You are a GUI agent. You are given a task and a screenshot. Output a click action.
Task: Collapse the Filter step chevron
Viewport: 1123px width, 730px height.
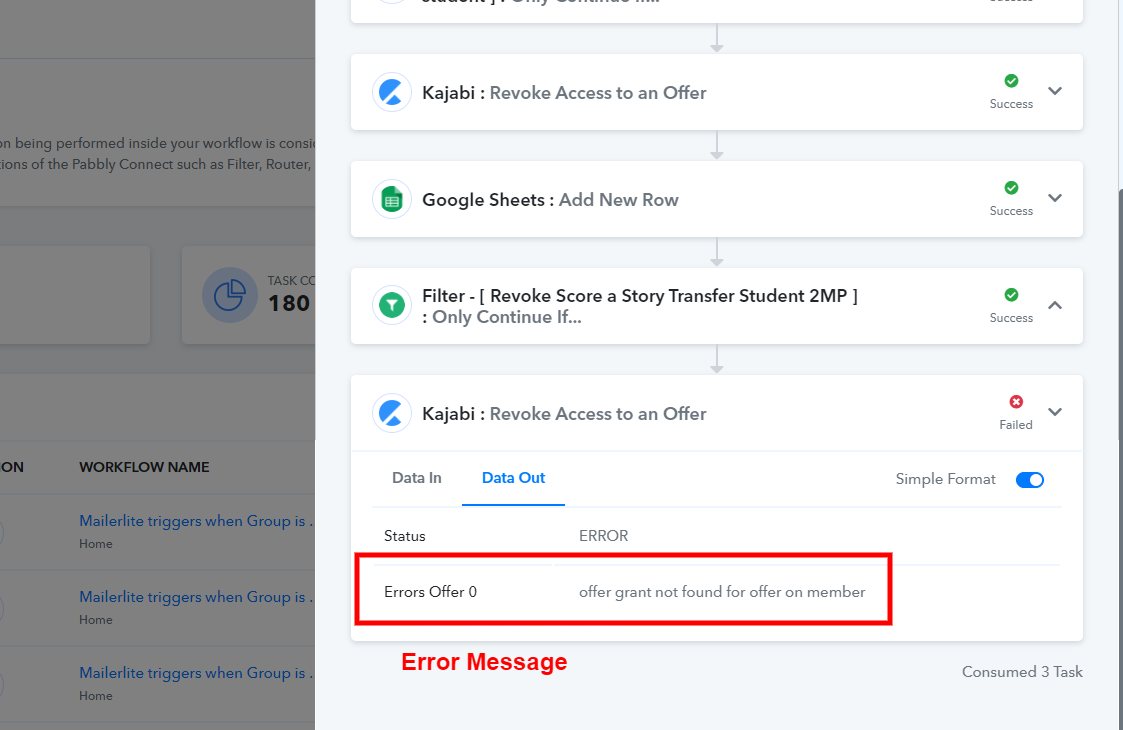(1055, 305)
